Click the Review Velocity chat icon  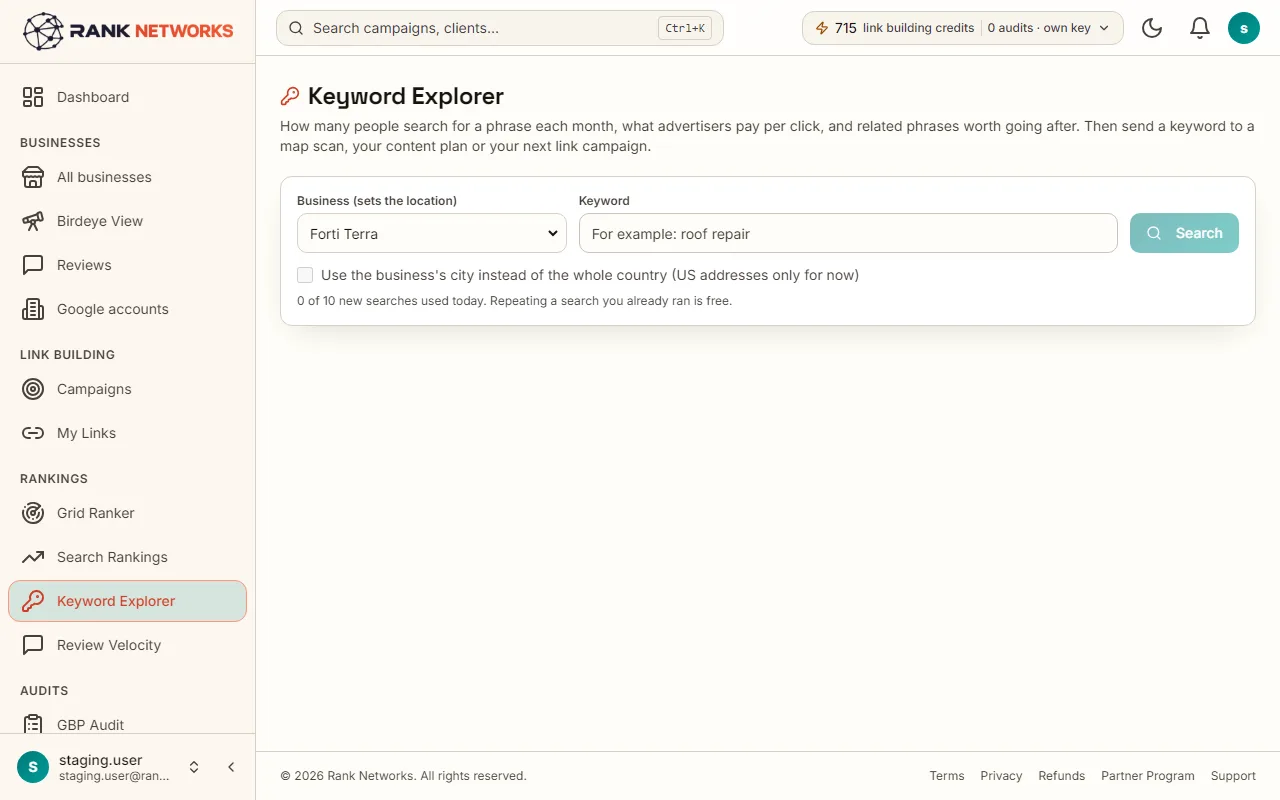tap(33, 645)
